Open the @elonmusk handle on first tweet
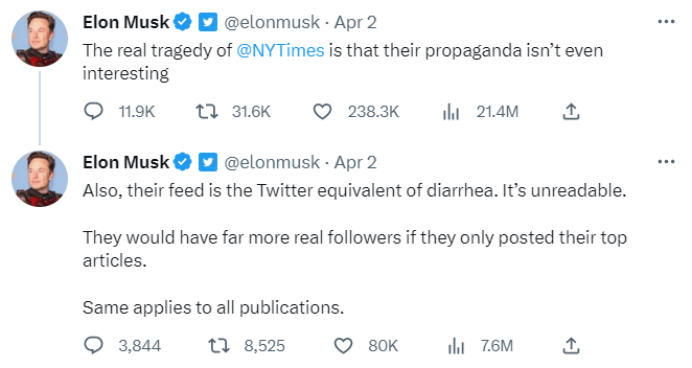 (272, 22)
